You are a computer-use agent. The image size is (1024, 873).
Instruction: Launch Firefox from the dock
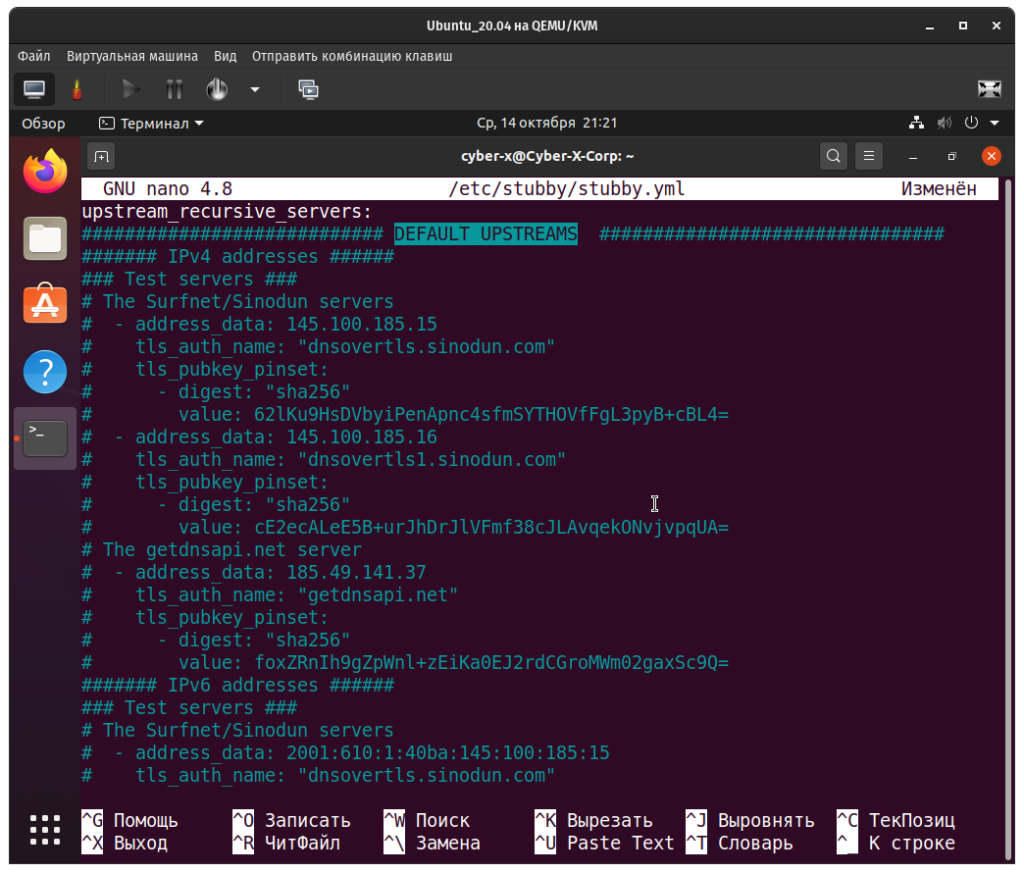pyautogui.click(x=45, y=173)
